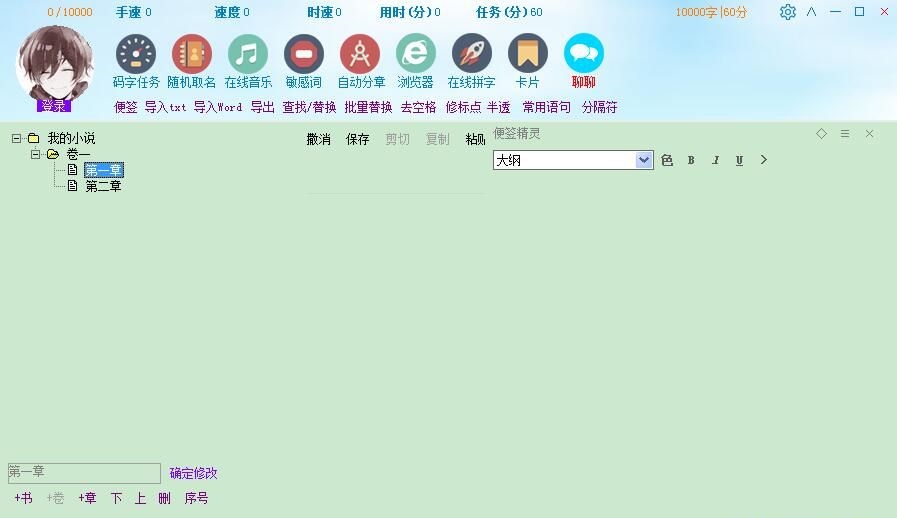Open 批量替换 batch replace
The width and height of the screenshot is (897, 518).
[x=368, y=107]
